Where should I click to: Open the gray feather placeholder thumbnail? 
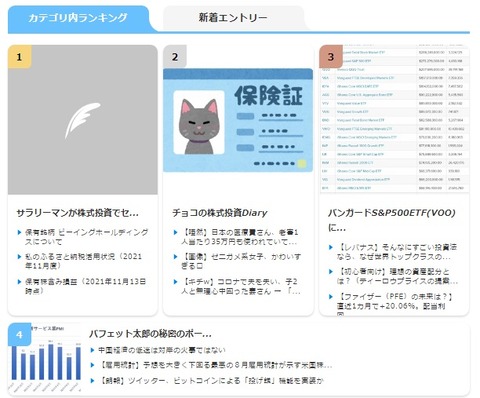coord(83,120)
